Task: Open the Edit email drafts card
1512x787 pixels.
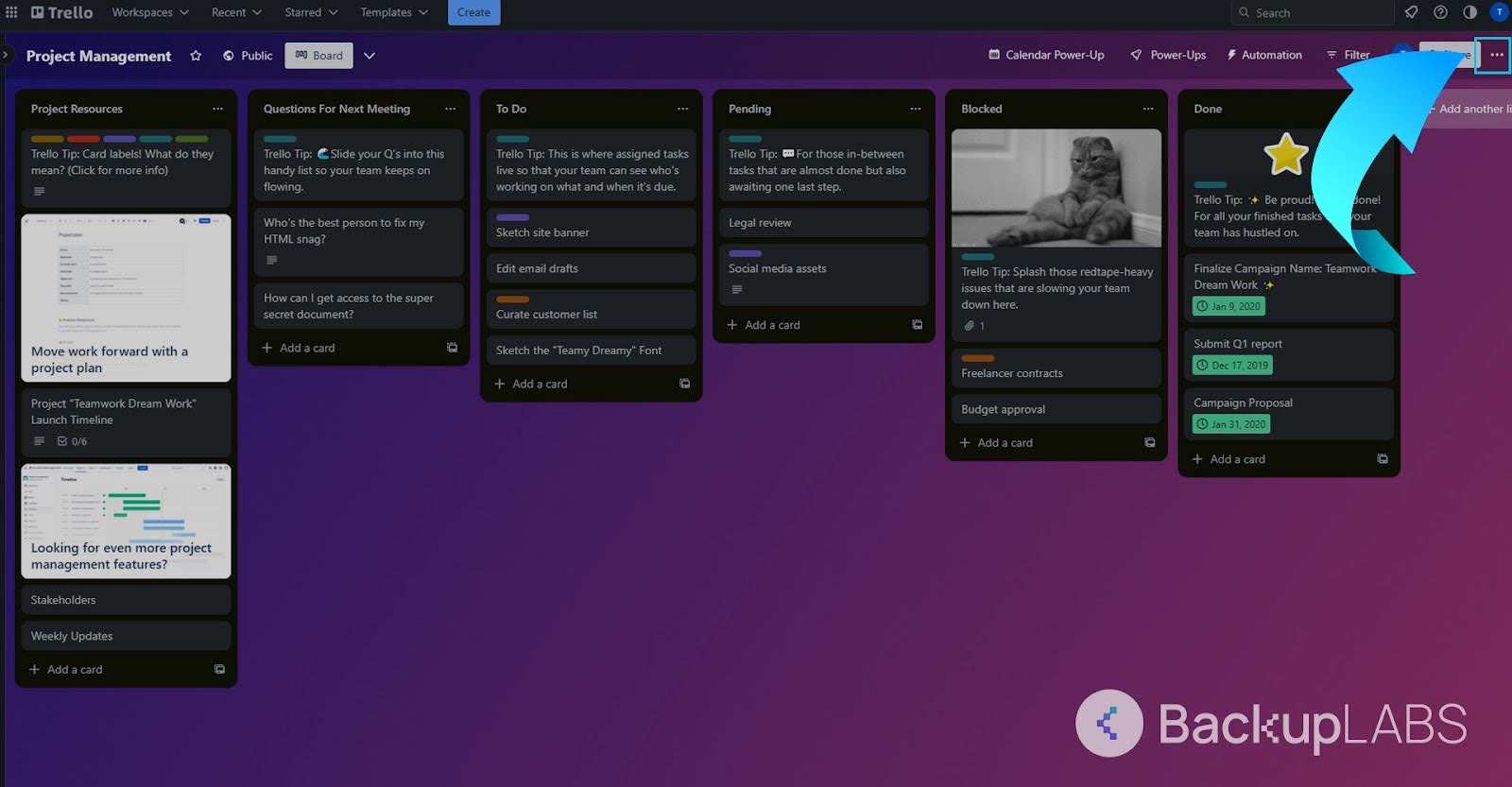Action: (x=591, y=268)
